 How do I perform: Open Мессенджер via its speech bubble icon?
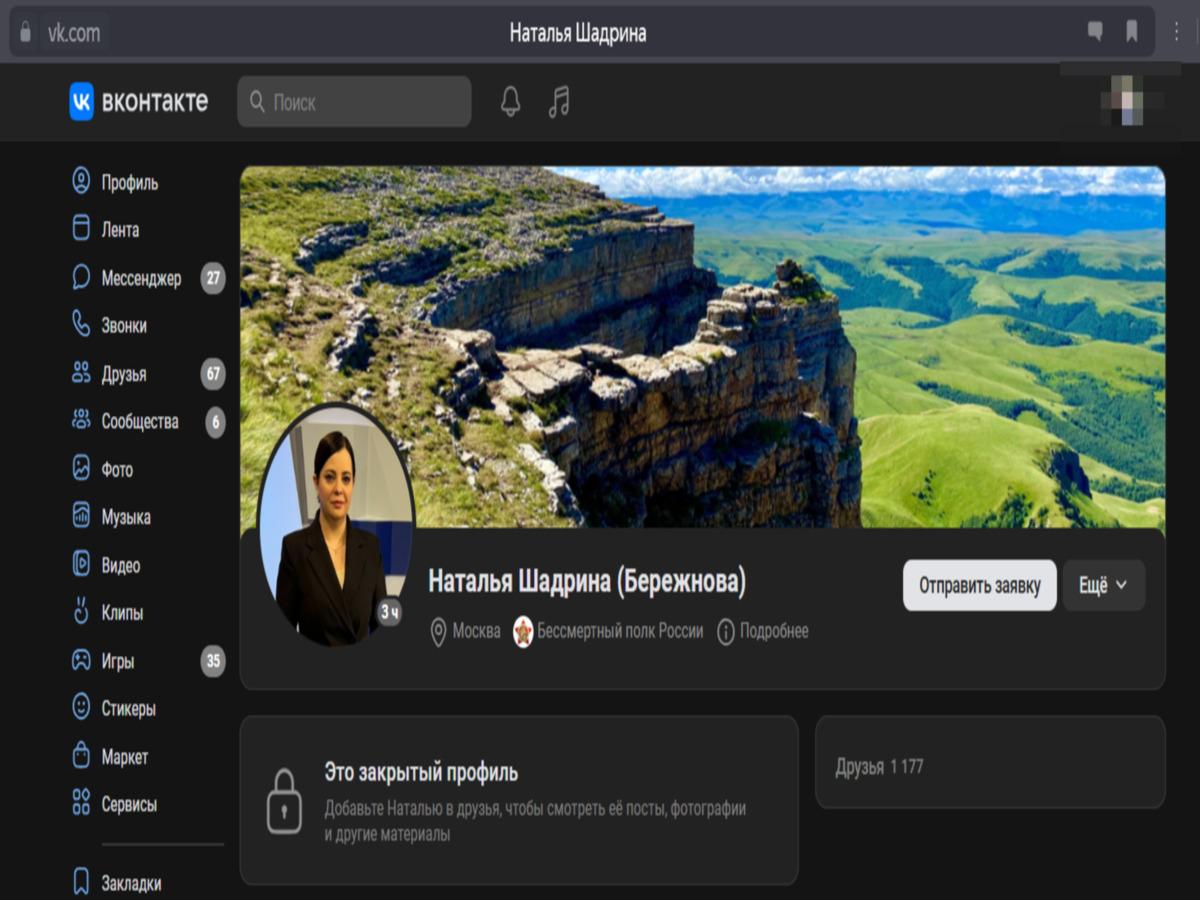pyautogui.click(x=81, y=277)
